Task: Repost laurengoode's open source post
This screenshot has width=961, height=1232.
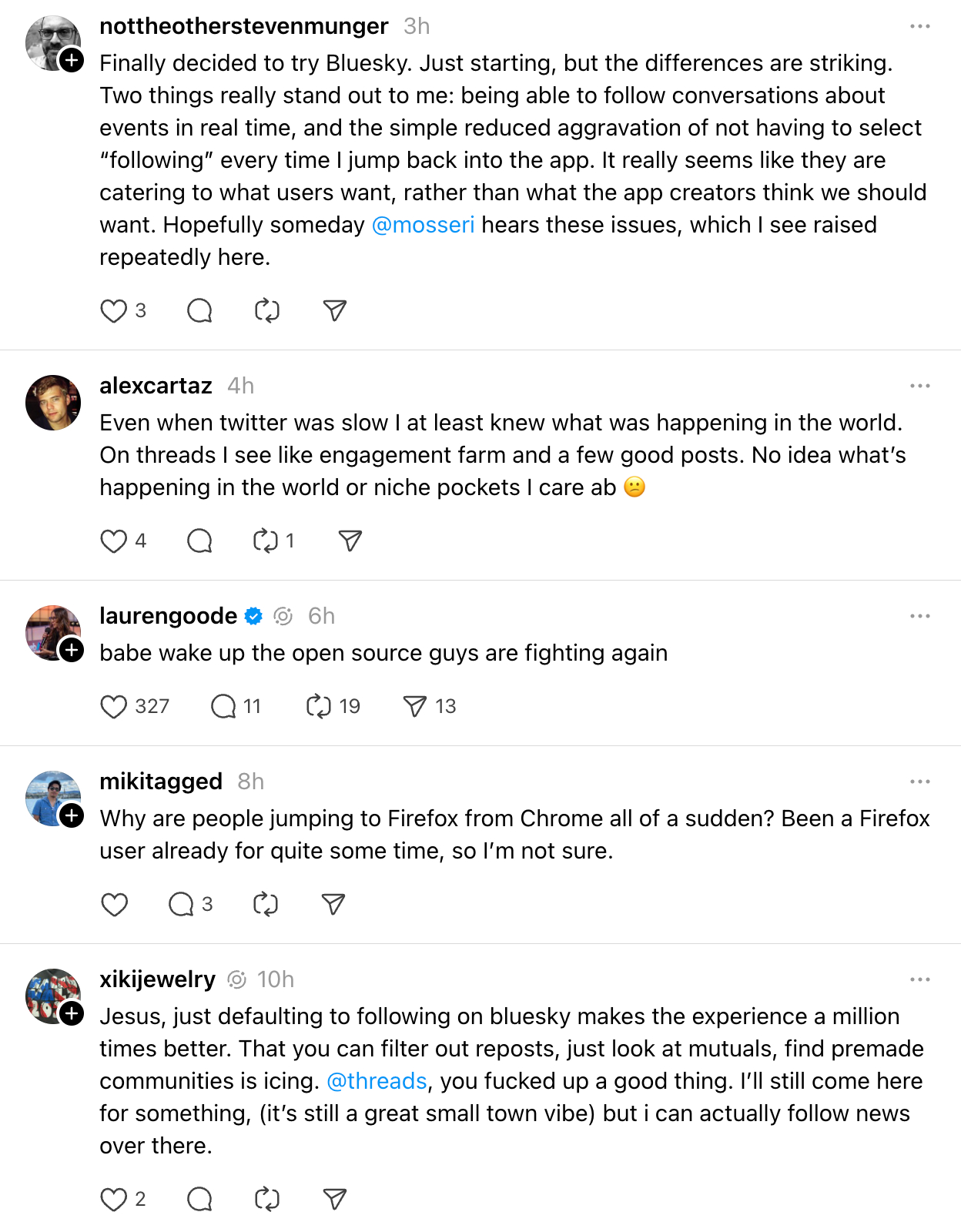Action: pos(318,707)
